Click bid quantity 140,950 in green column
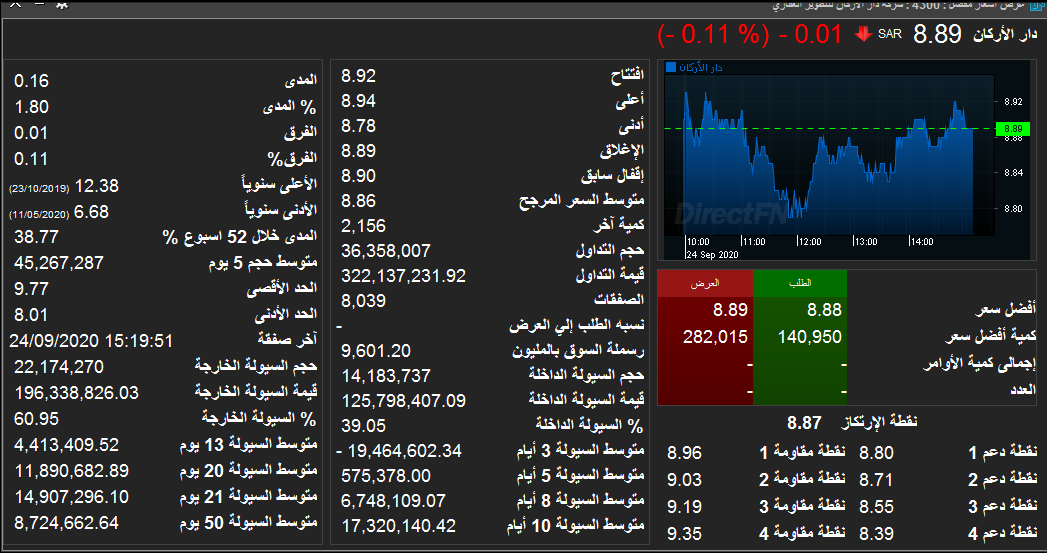The image size is (1047, 553). pyautogui.click(x=809, y=337)
